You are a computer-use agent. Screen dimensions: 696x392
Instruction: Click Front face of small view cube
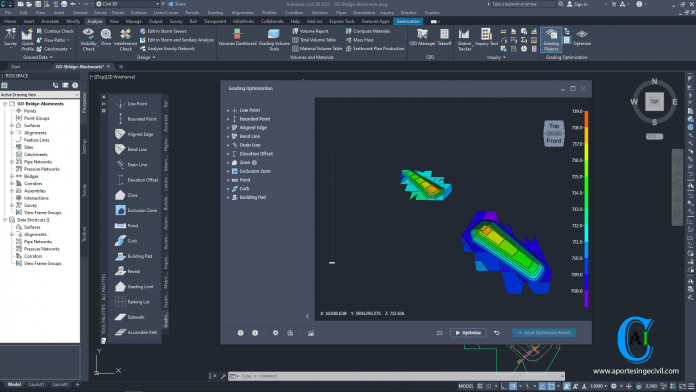tap(554, 141)
